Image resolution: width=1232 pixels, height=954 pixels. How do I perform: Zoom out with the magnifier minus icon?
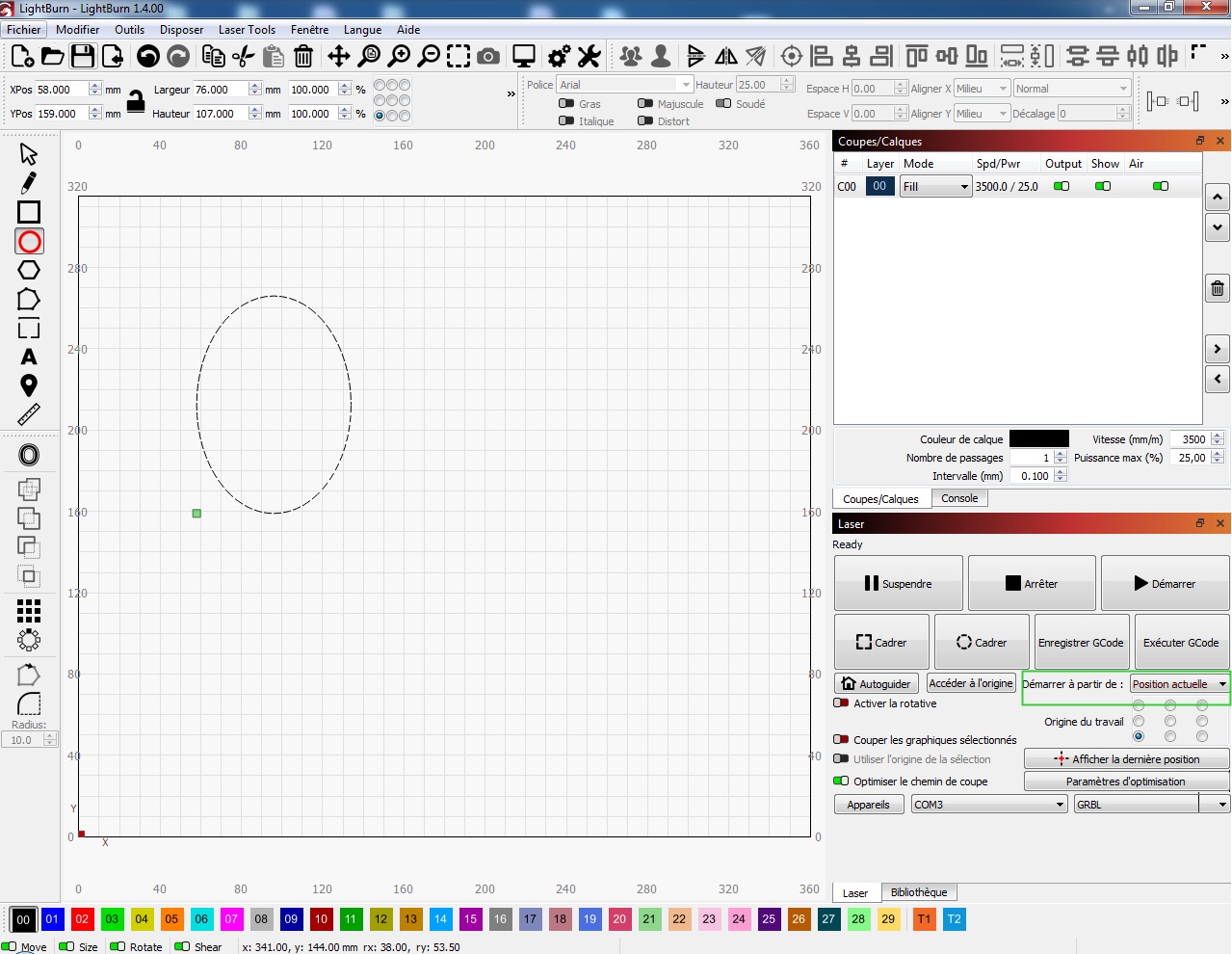coord(429,56)
